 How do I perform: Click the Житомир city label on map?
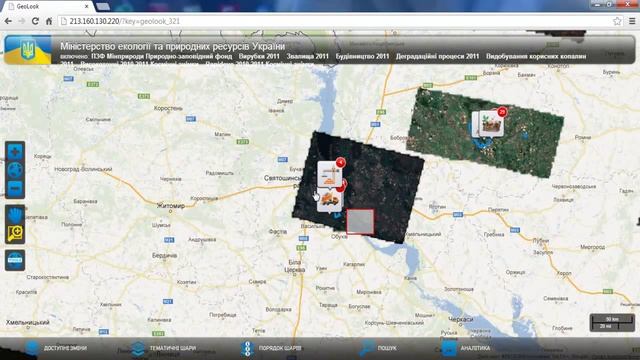pos(171,206)
